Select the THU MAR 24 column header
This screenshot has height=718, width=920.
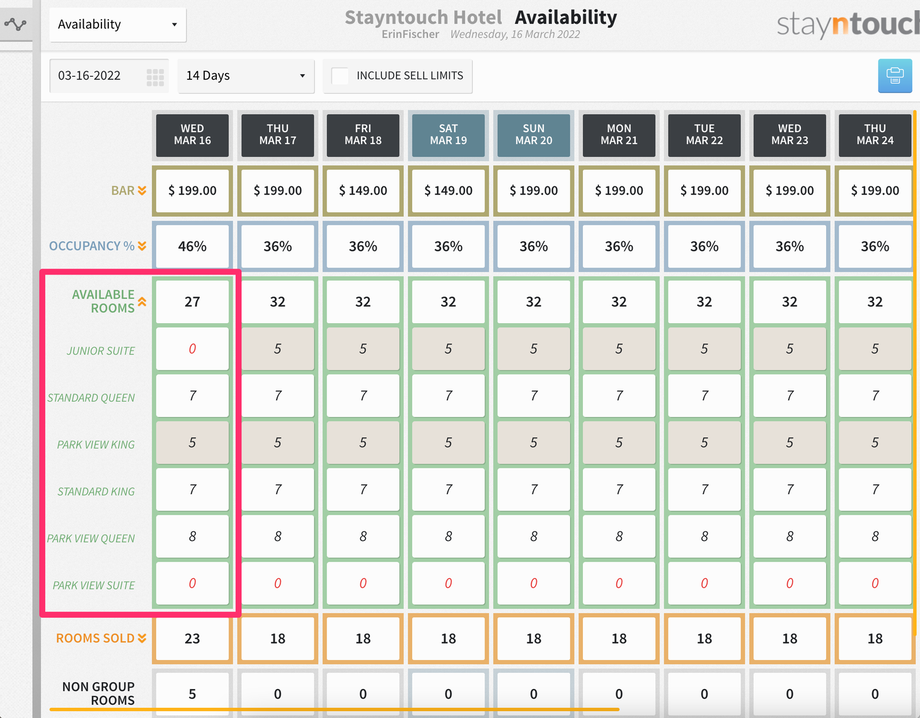(x=875, y=134)
